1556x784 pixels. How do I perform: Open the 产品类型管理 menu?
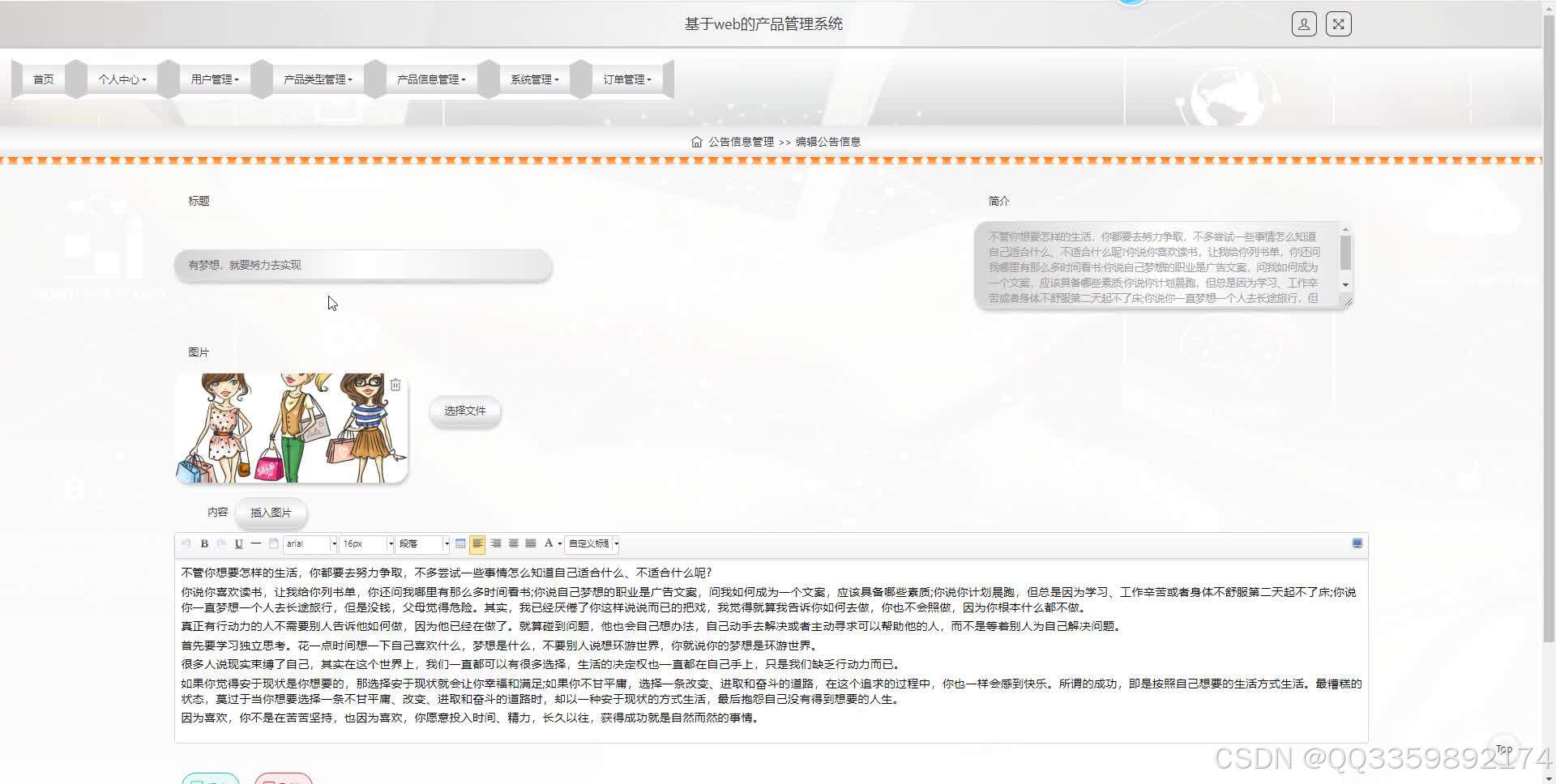pos(318,79)
